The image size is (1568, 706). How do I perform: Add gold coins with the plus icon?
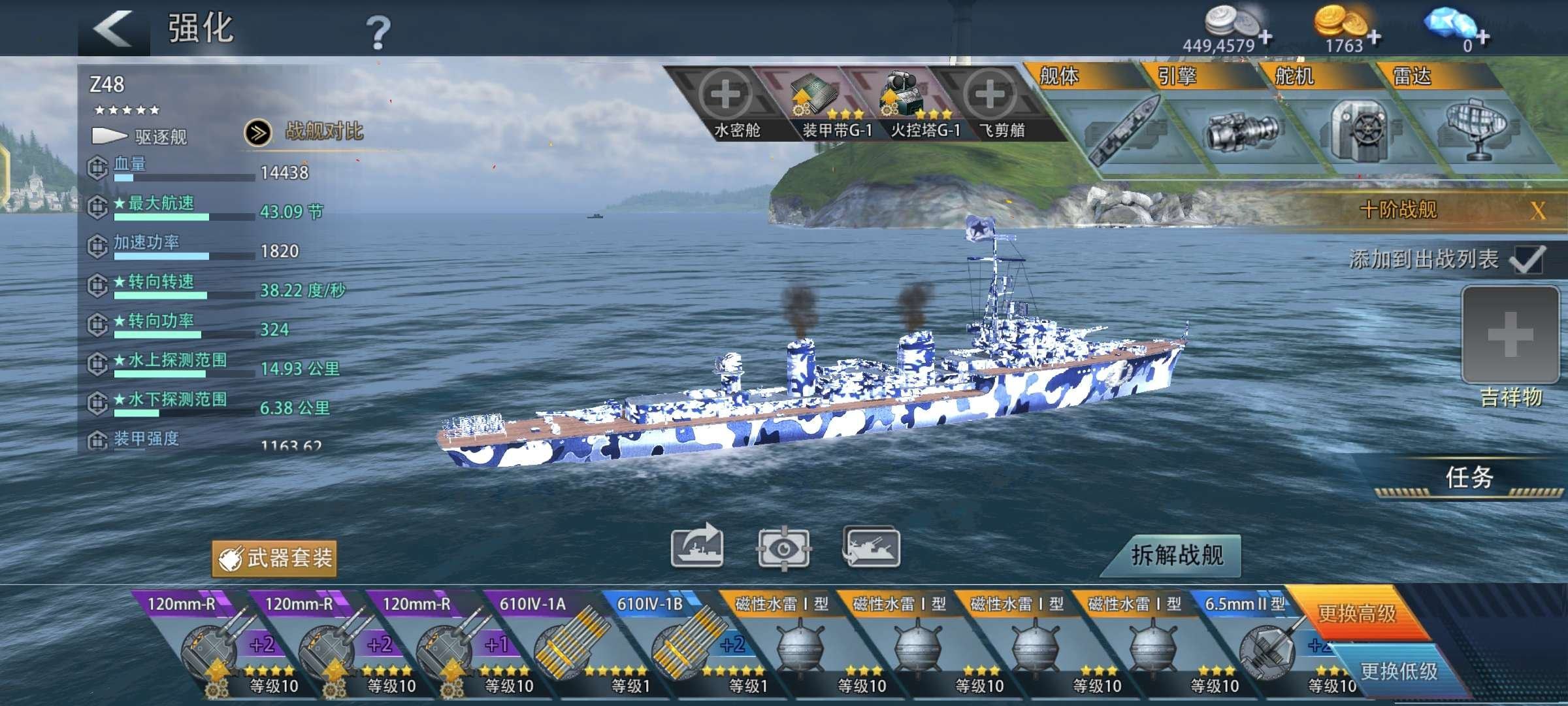click(1374, 37)
